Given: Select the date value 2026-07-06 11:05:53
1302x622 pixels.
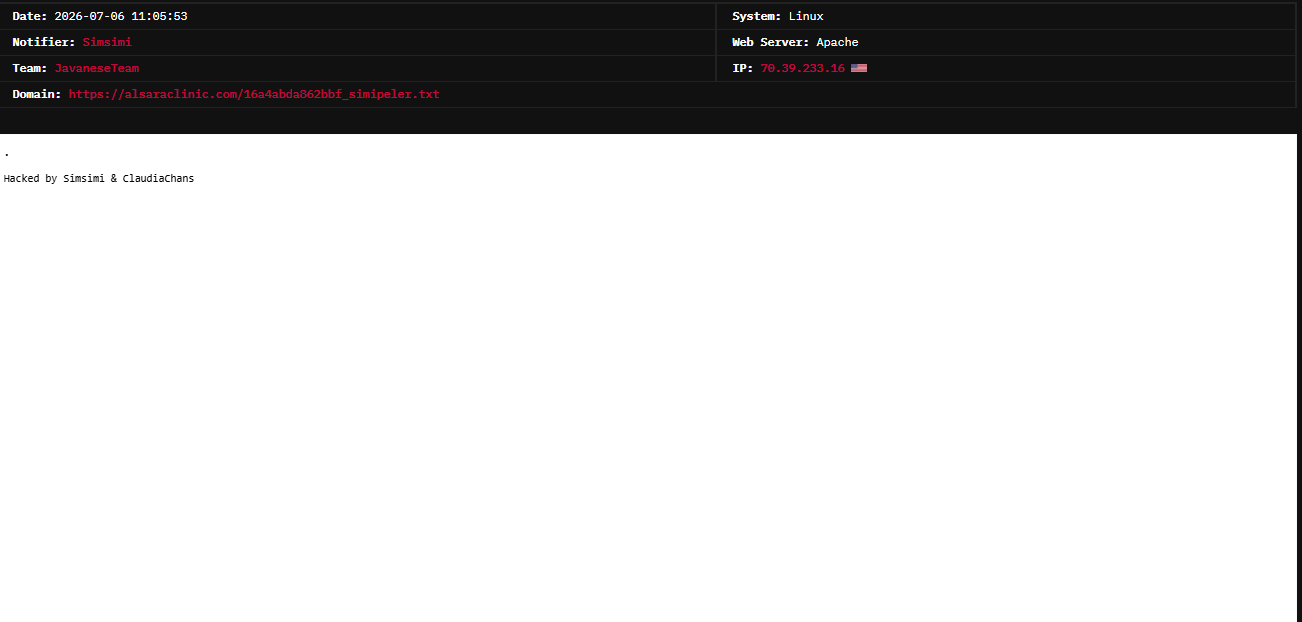Looking at the screenshot, I should click(121, 16).
